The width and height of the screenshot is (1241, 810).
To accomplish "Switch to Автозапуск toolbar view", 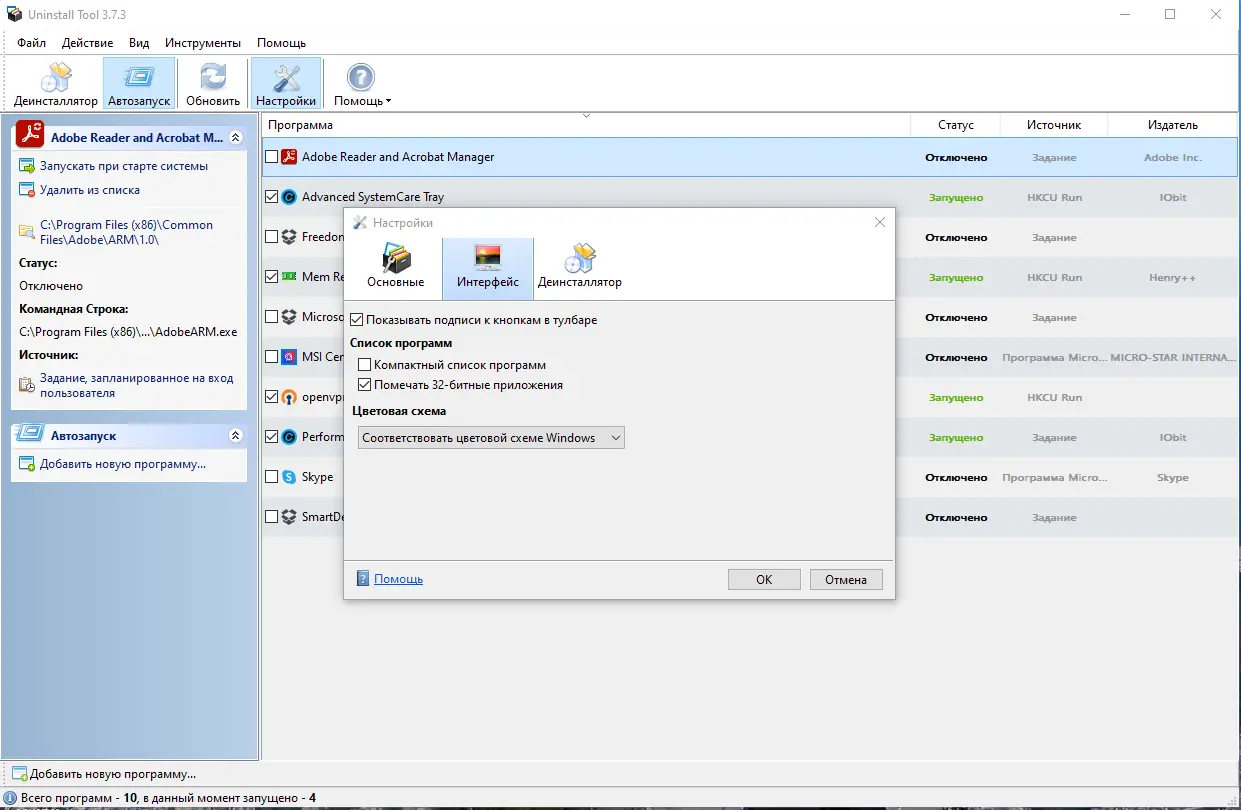I will click(139, 84).
